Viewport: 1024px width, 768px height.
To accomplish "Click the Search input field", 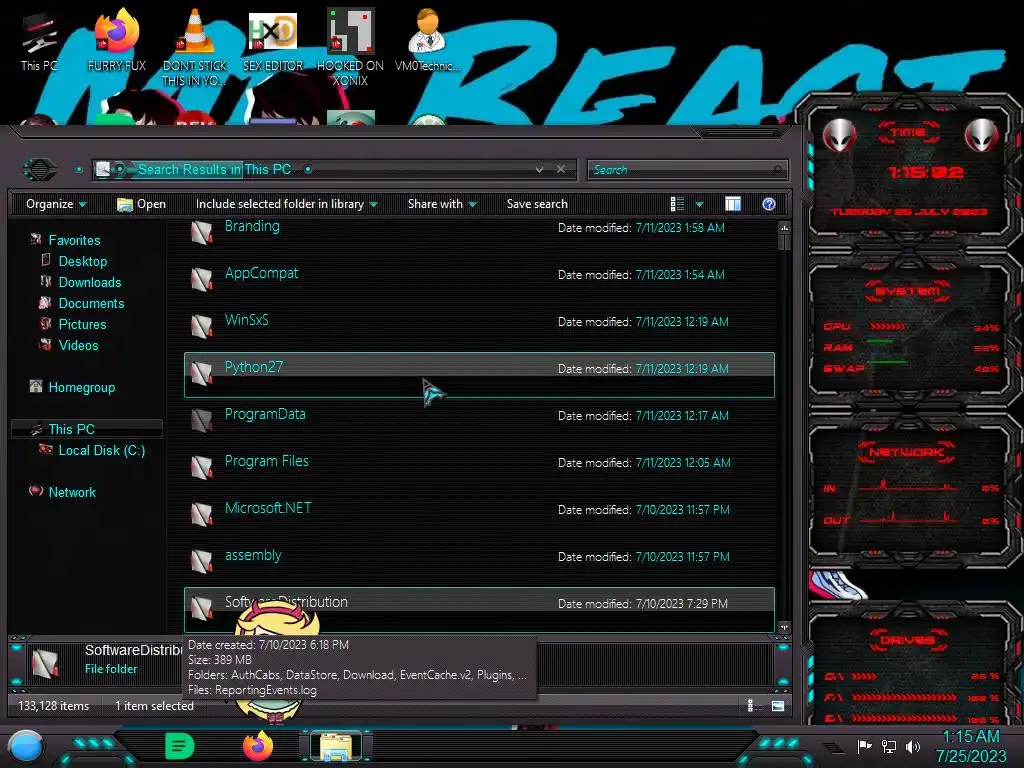I will coord(687,170).
